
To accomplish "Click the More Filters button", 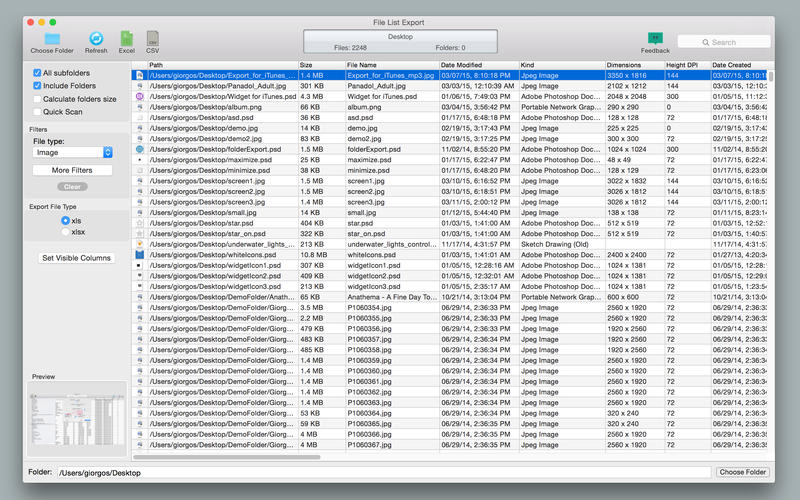I will click(x=74, y=171).
